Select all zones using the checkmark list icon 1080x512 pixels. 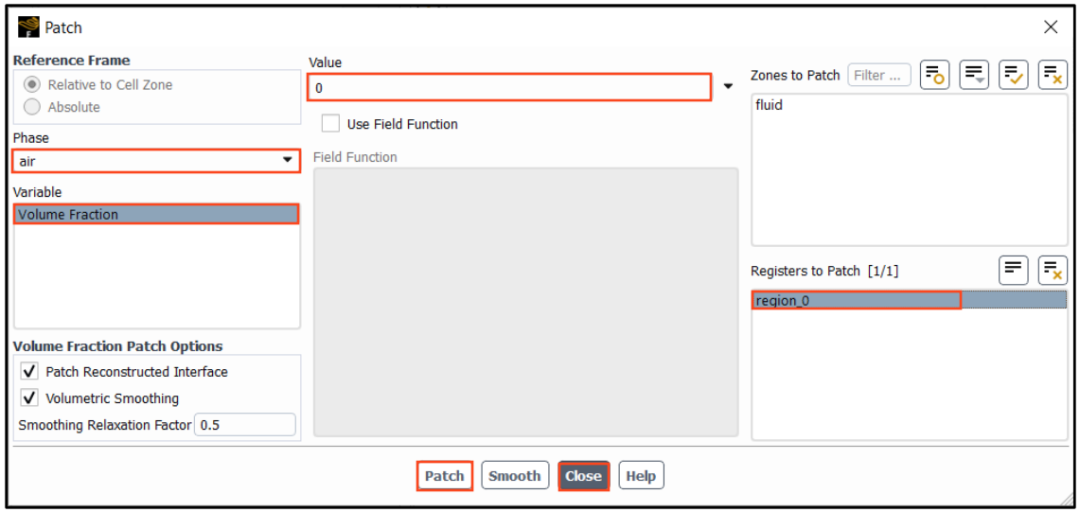pos(1013,75)
